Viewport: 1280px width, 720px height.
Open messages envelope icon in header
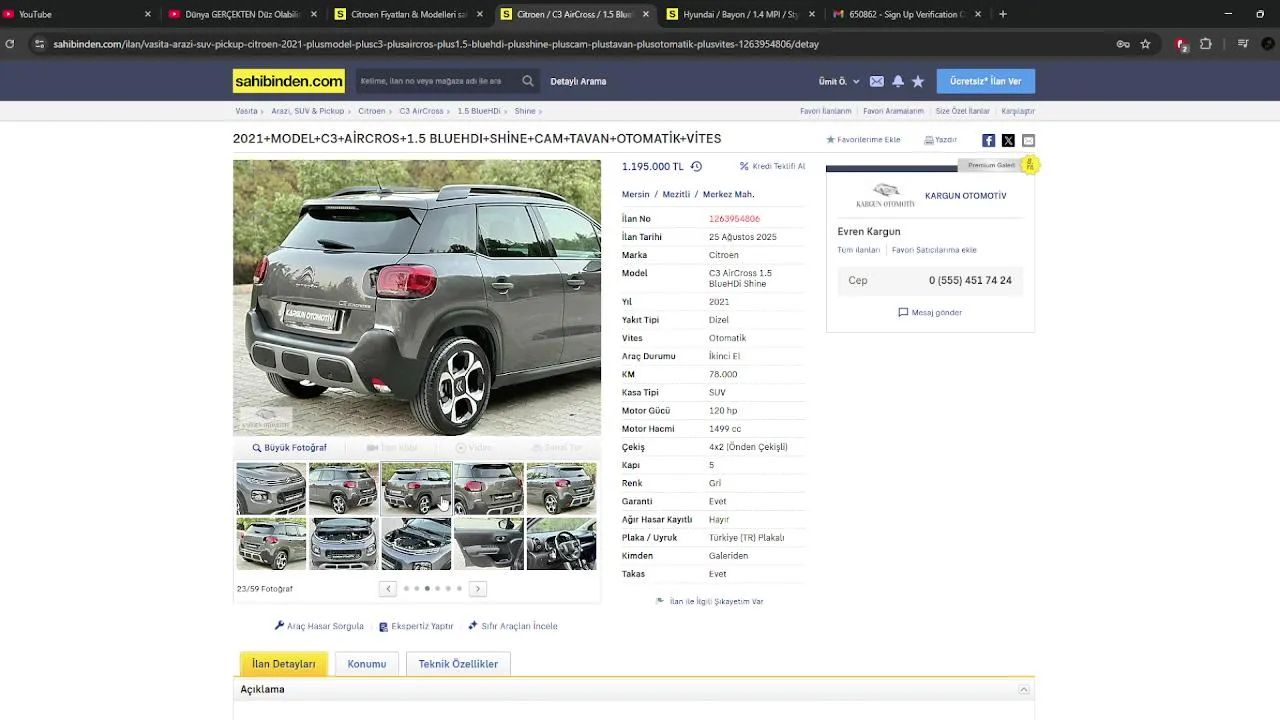pyautogui.click(x=877, y=81)
